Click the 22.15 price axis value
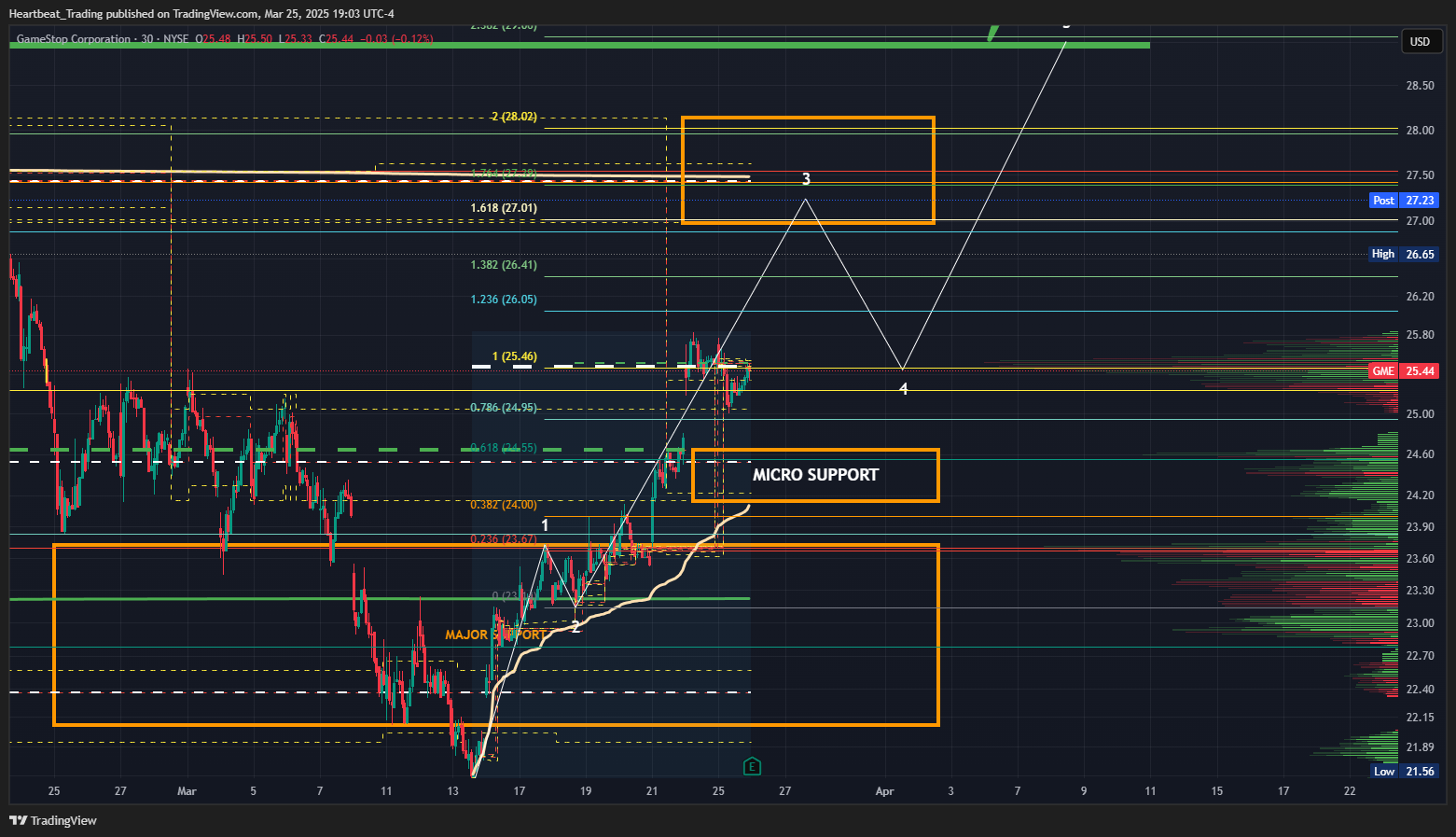1456x837 pixels. tap(1420, 718)
